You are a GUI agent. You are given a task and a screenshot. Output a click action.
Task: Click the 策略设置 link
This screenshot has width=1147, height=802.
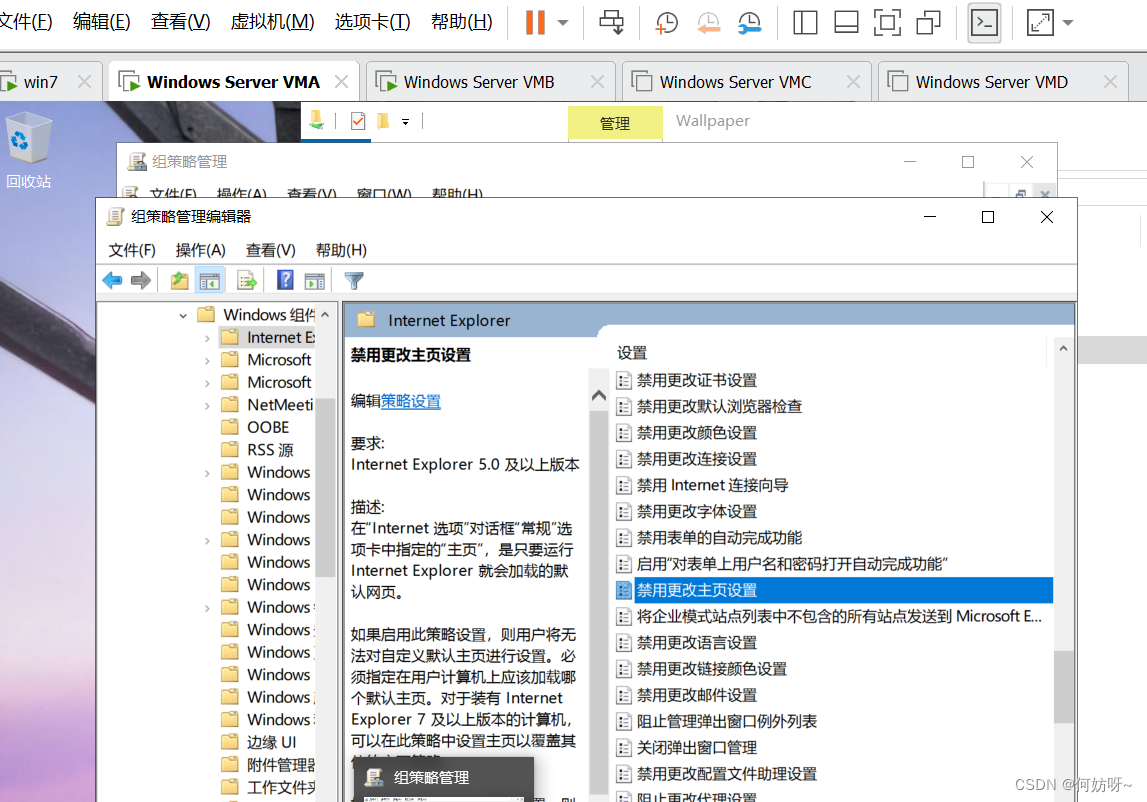410,401
